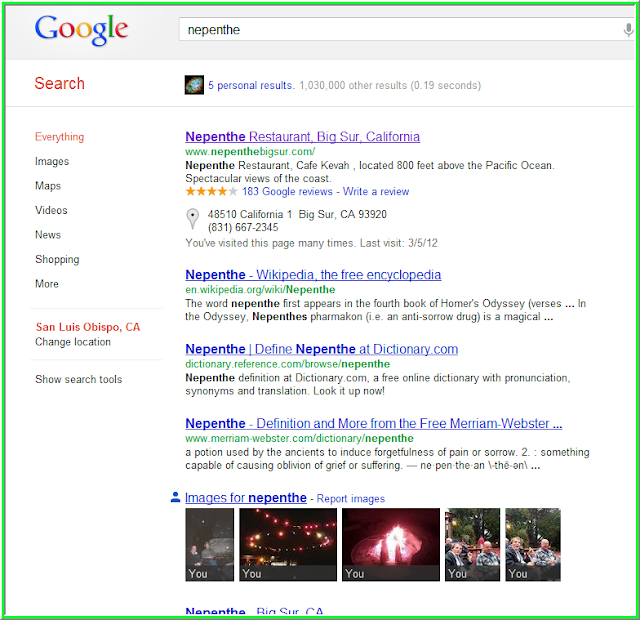Open thumbnail with string lights

tap(288, 544)
